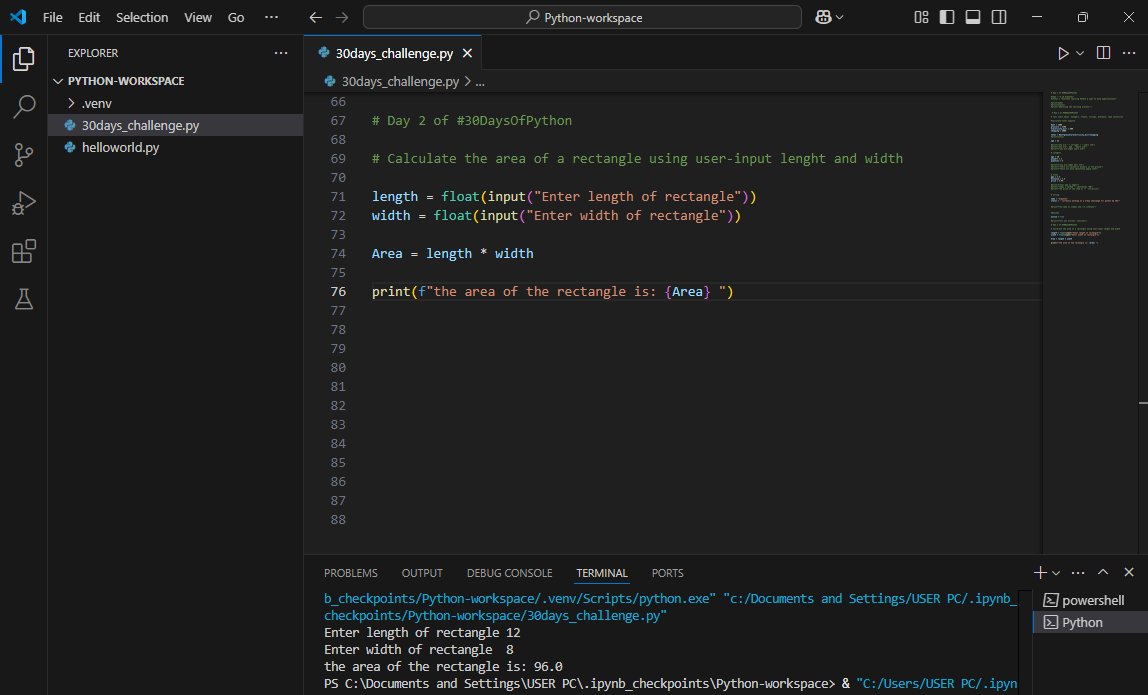Toggle the primary side bar
1148x695 pixels.
pos(947,17)
